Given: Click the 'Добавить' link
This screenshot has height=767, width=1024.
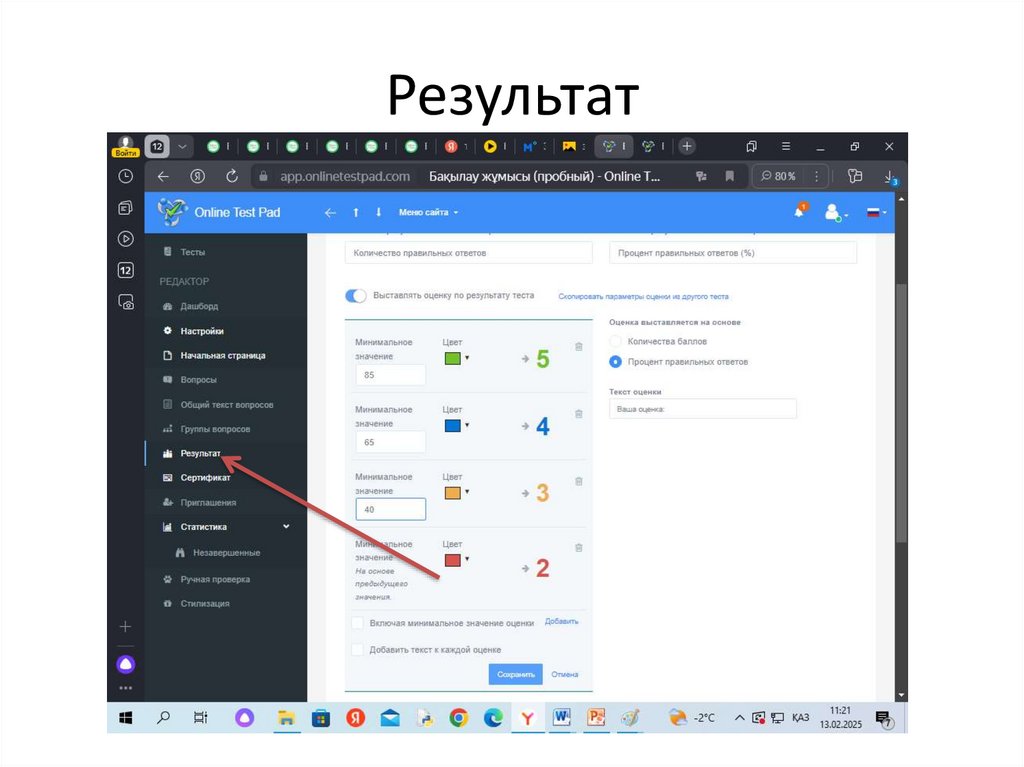Looking at the screenshot, I should (x=562, y=621).
